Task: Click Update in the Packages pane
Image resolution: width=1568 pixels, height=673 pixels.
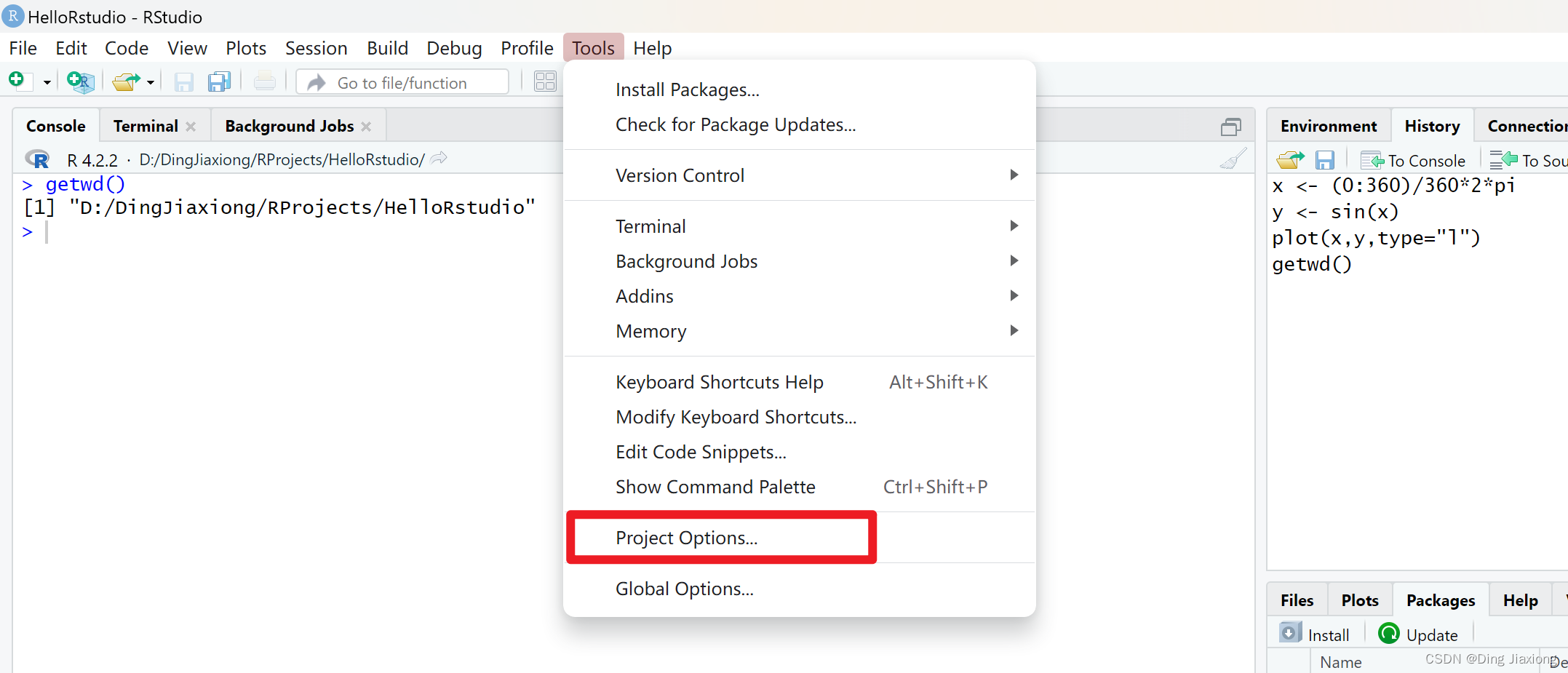Action: 1418,634
